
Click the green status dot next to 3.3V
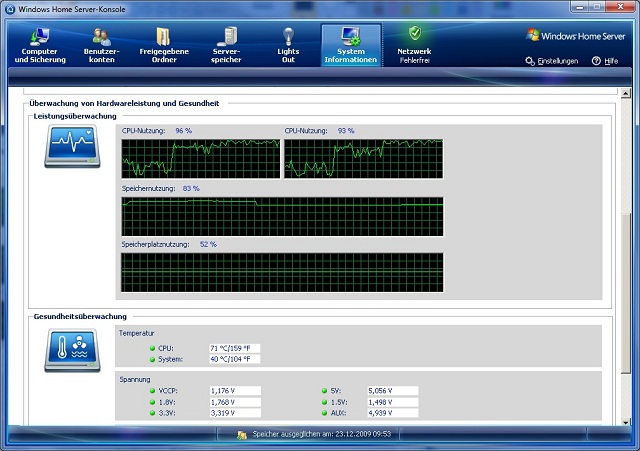(152, 413)
